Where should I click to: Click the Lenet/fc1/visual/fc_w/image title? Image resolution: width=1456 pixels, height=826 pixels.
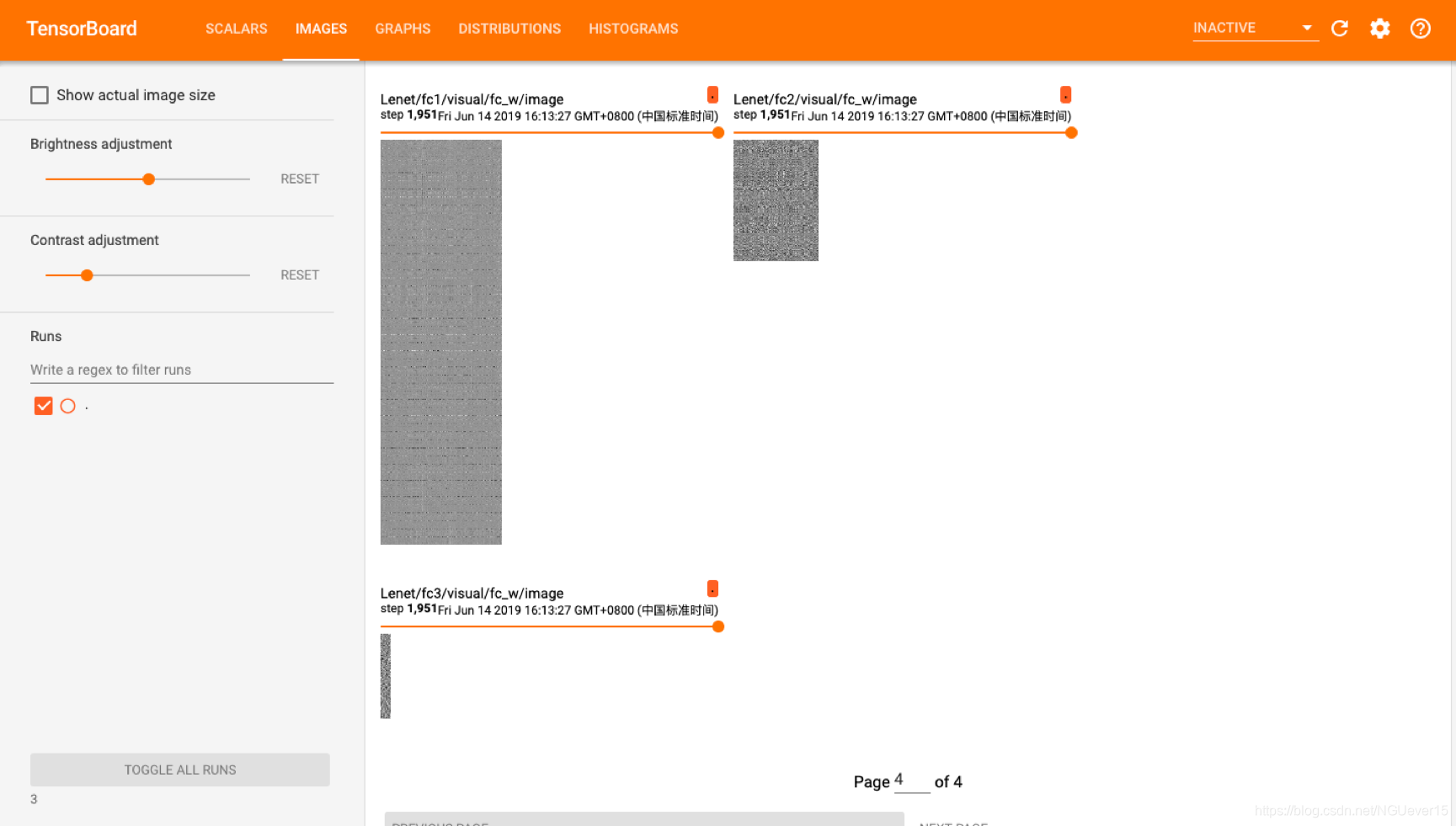point(472,99)
